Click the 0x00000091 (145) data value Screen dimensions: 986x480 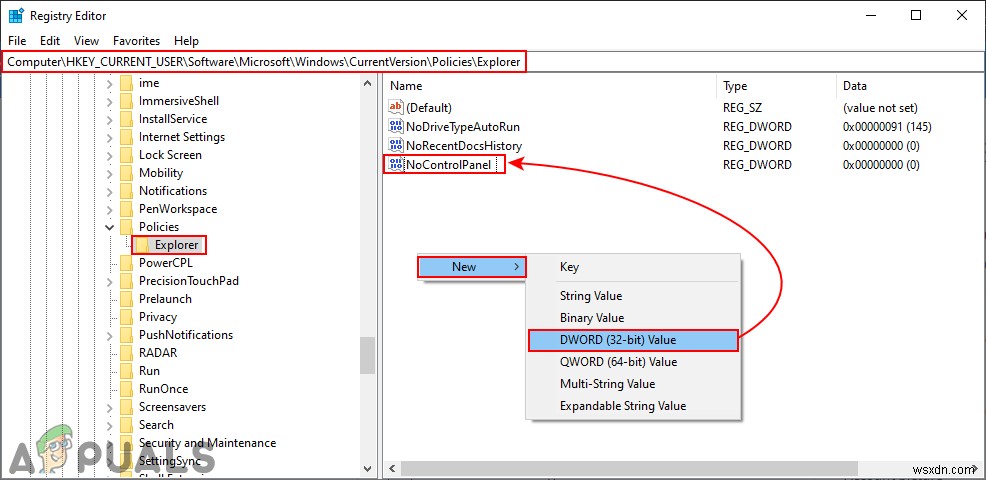(887, 126)
